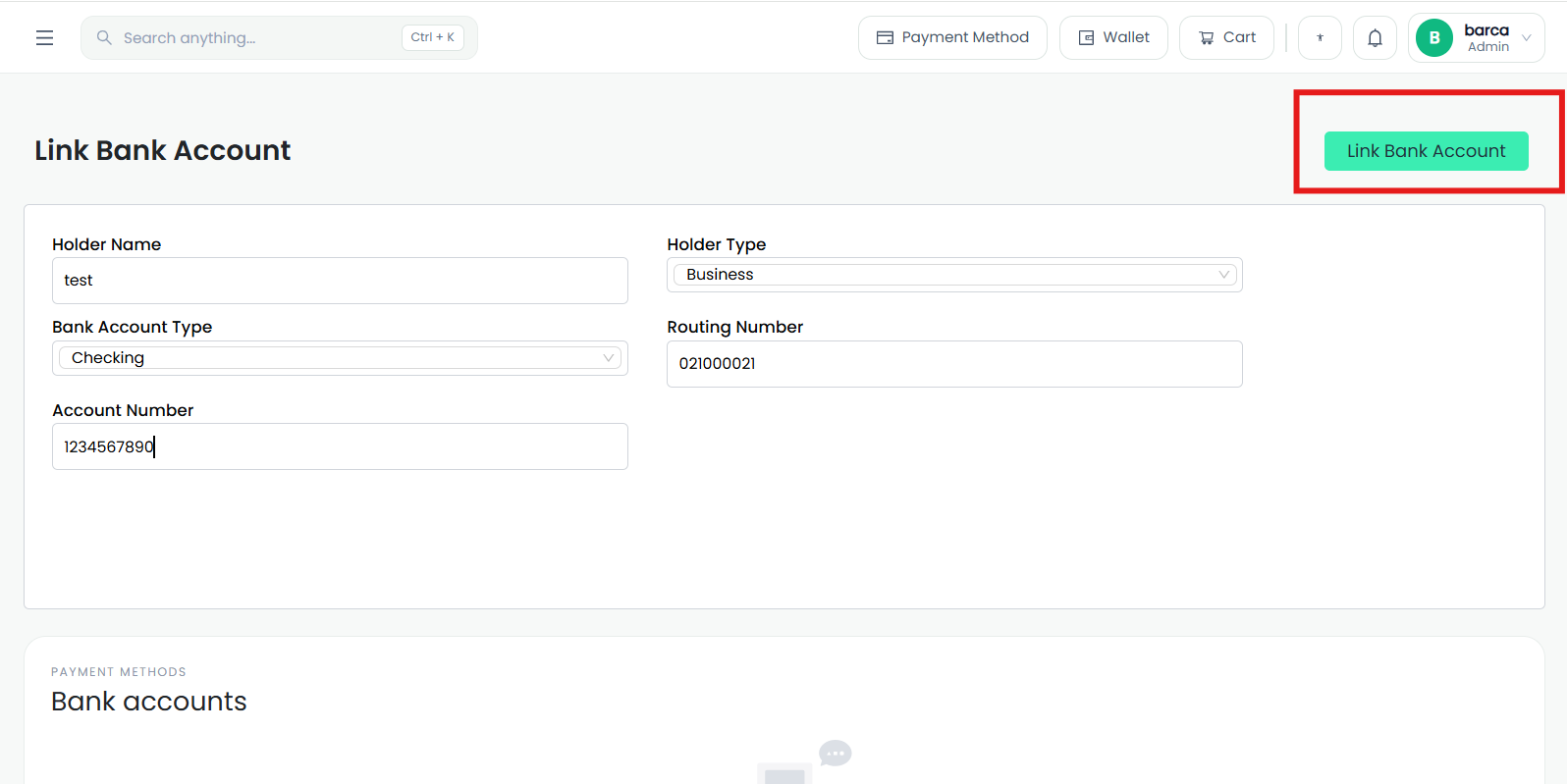This screenshot has height=784, width=1567.
Task: Edit the Routing Number field
Action: 954,364
